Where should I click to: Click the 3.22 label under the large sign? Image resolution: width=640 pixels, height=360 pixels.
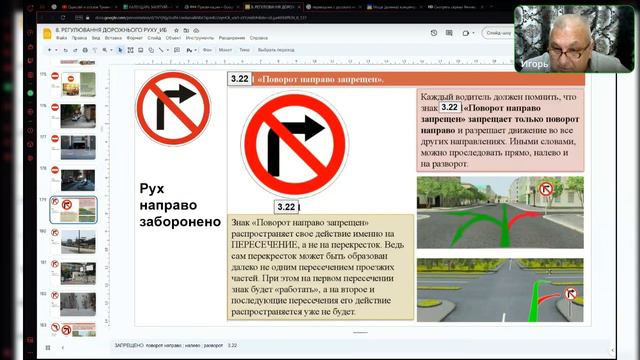(286, 207)
